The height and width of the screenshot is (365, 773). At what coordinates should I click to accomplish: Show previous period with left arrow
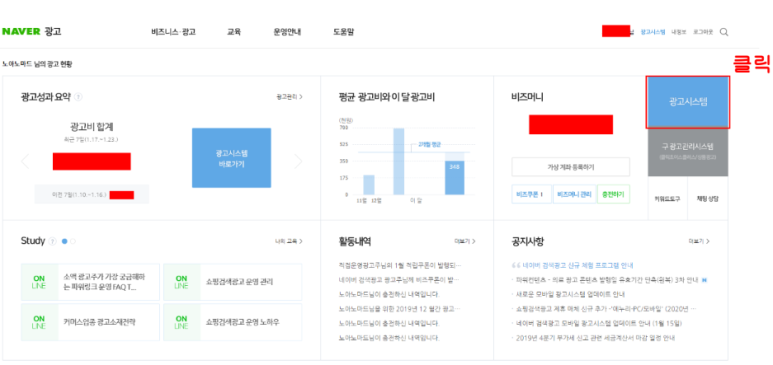(x=25, y=161)
